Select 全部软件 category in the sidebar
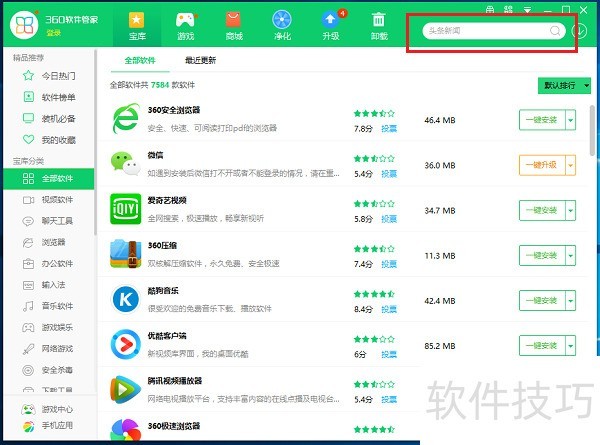Screen dimensions: 600x445 [49, 179]
